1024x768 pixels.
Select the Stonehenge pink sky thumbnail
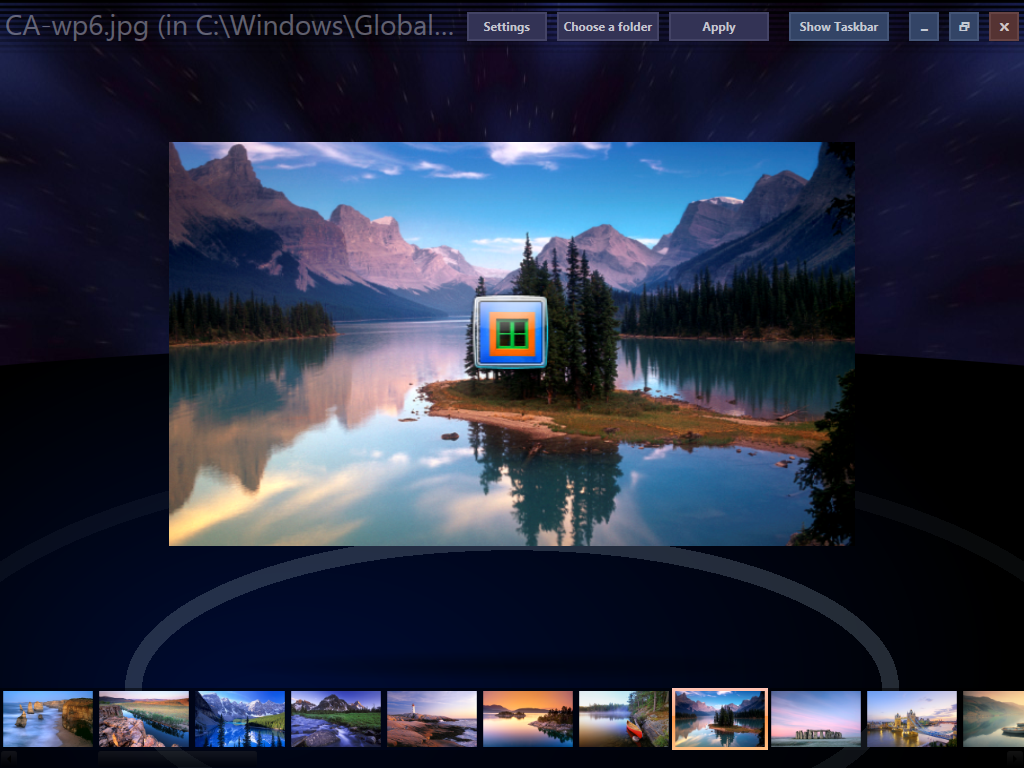816,719
